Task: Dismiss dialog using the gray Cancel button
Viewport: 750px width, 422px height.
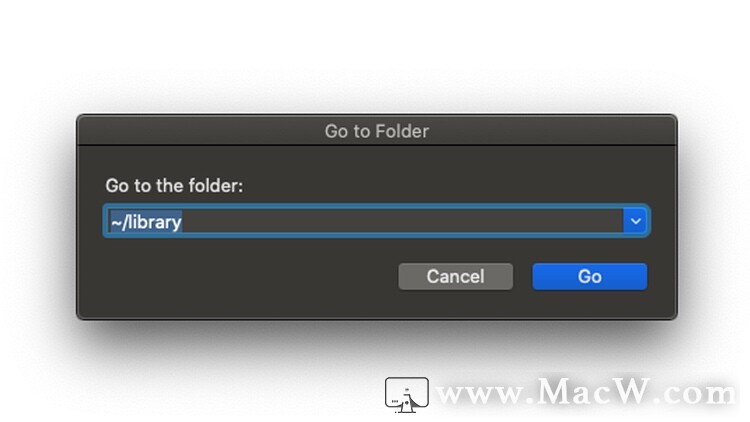Action: click(455, 277)
